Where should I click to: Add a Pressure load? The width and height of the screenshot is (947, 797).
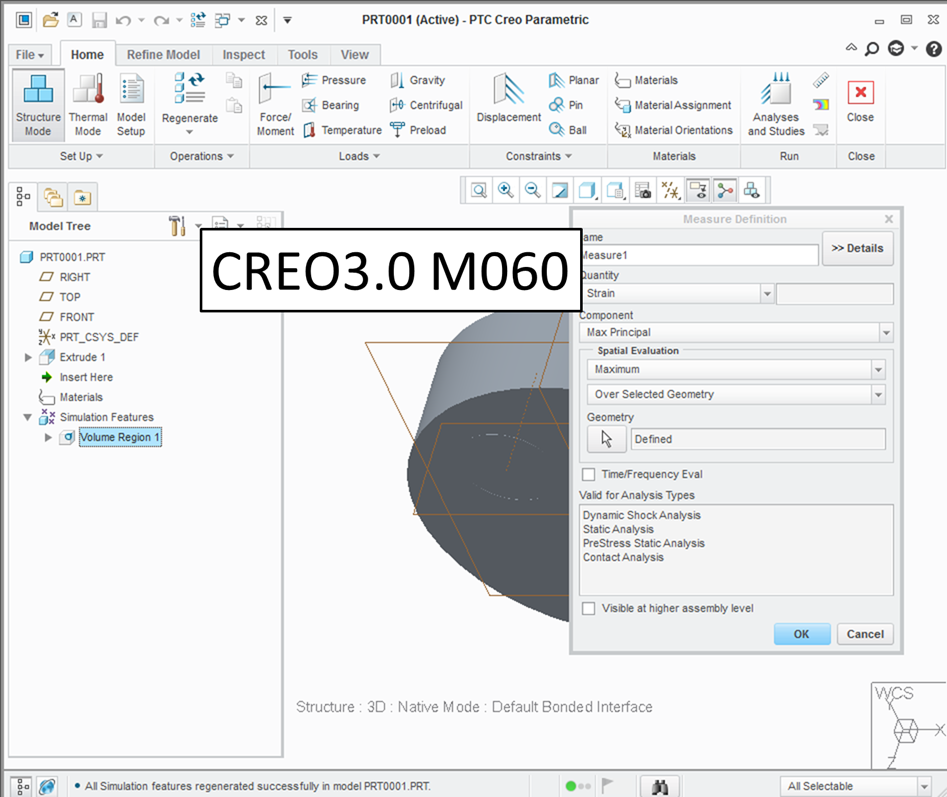[x=334, y=80]
